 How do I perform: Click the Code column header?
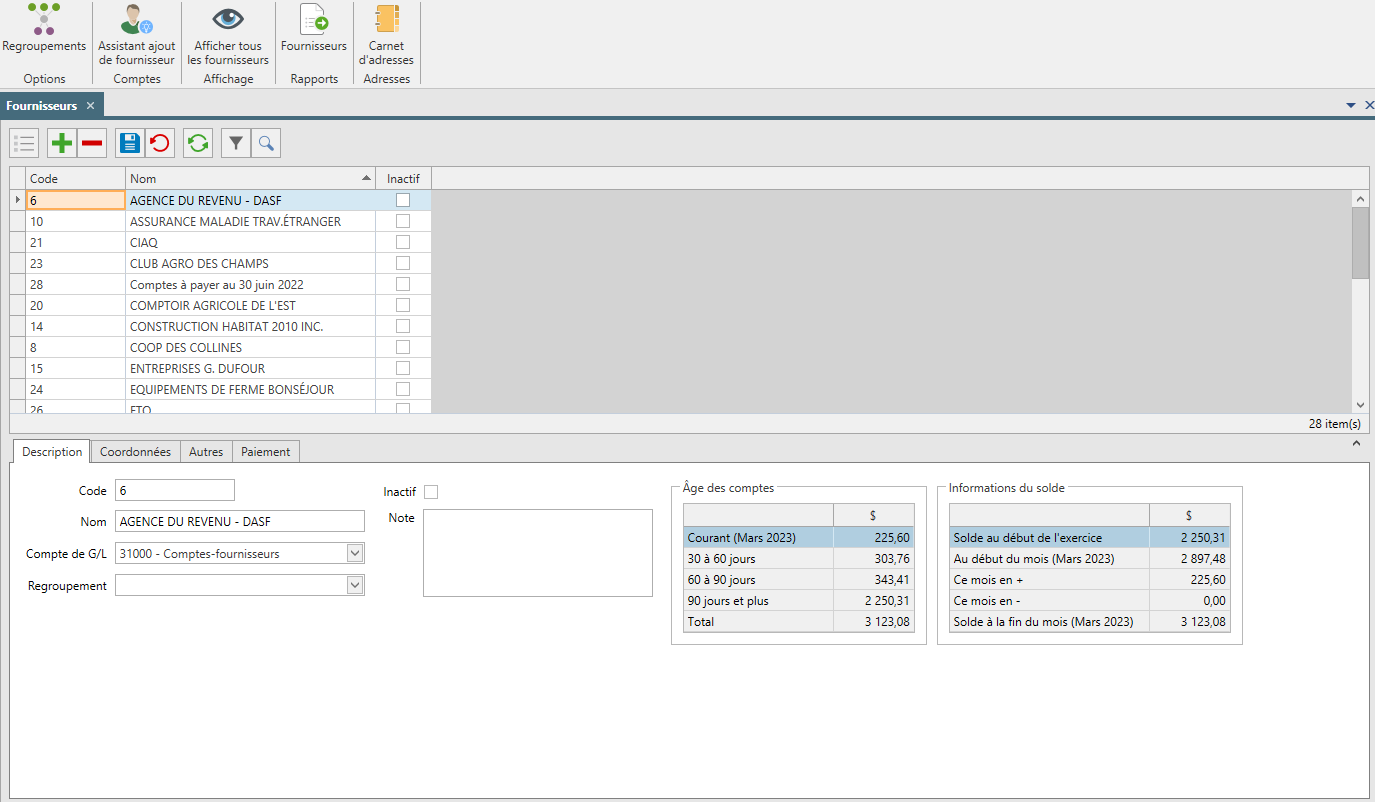(75, 178)
